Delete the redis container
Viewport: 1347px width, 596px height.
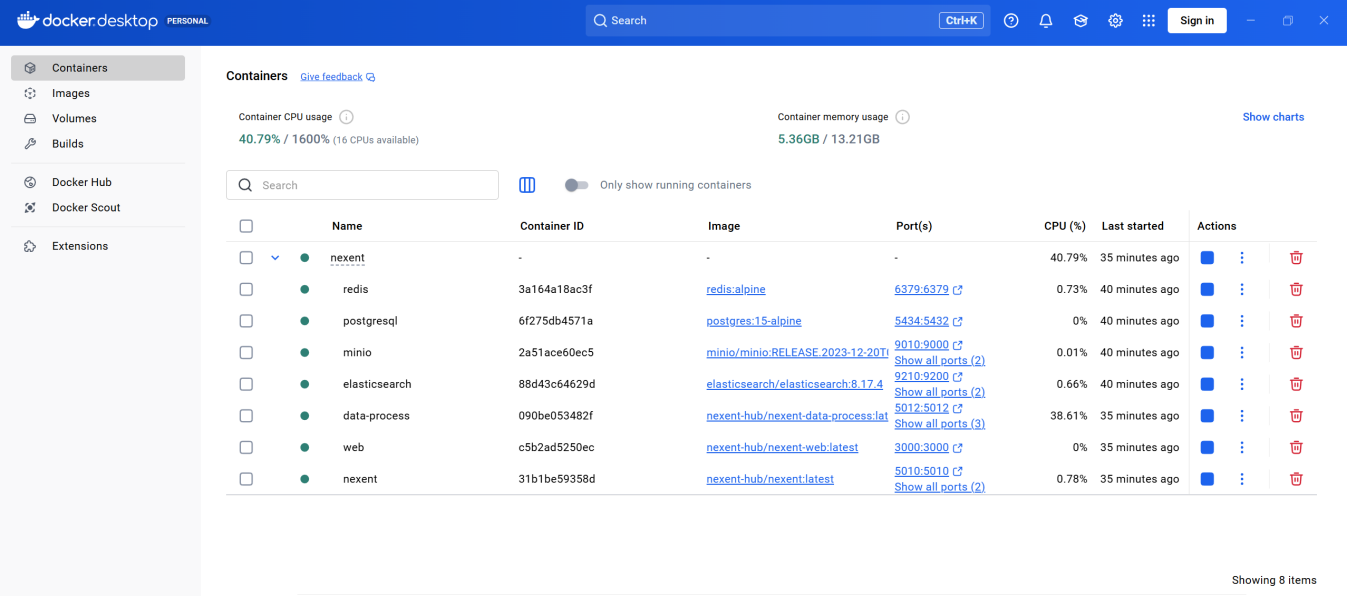1296,289
